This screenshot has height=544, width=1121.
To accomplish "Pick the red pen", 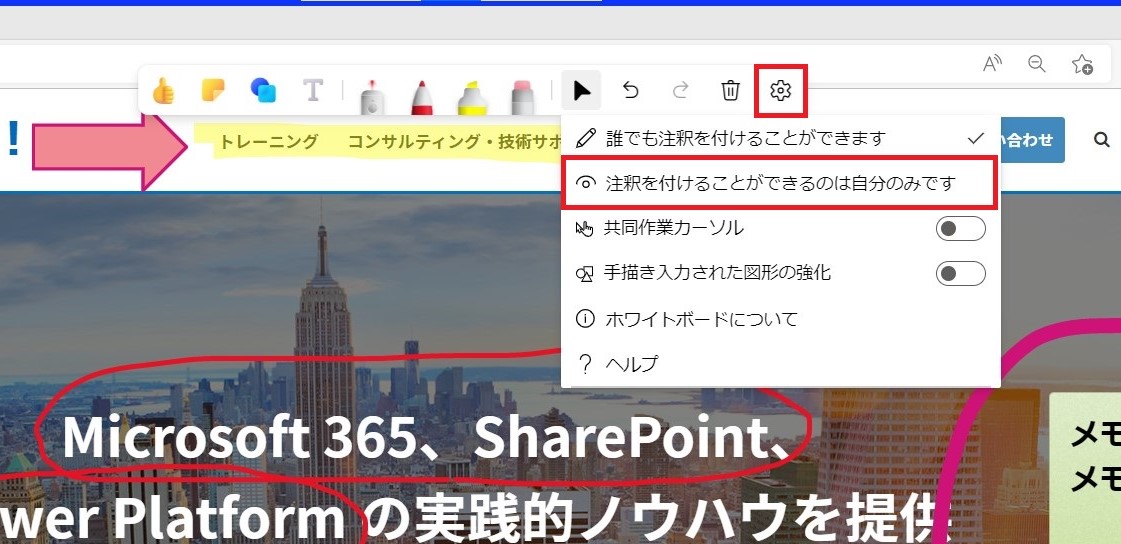I will (422, 97).
